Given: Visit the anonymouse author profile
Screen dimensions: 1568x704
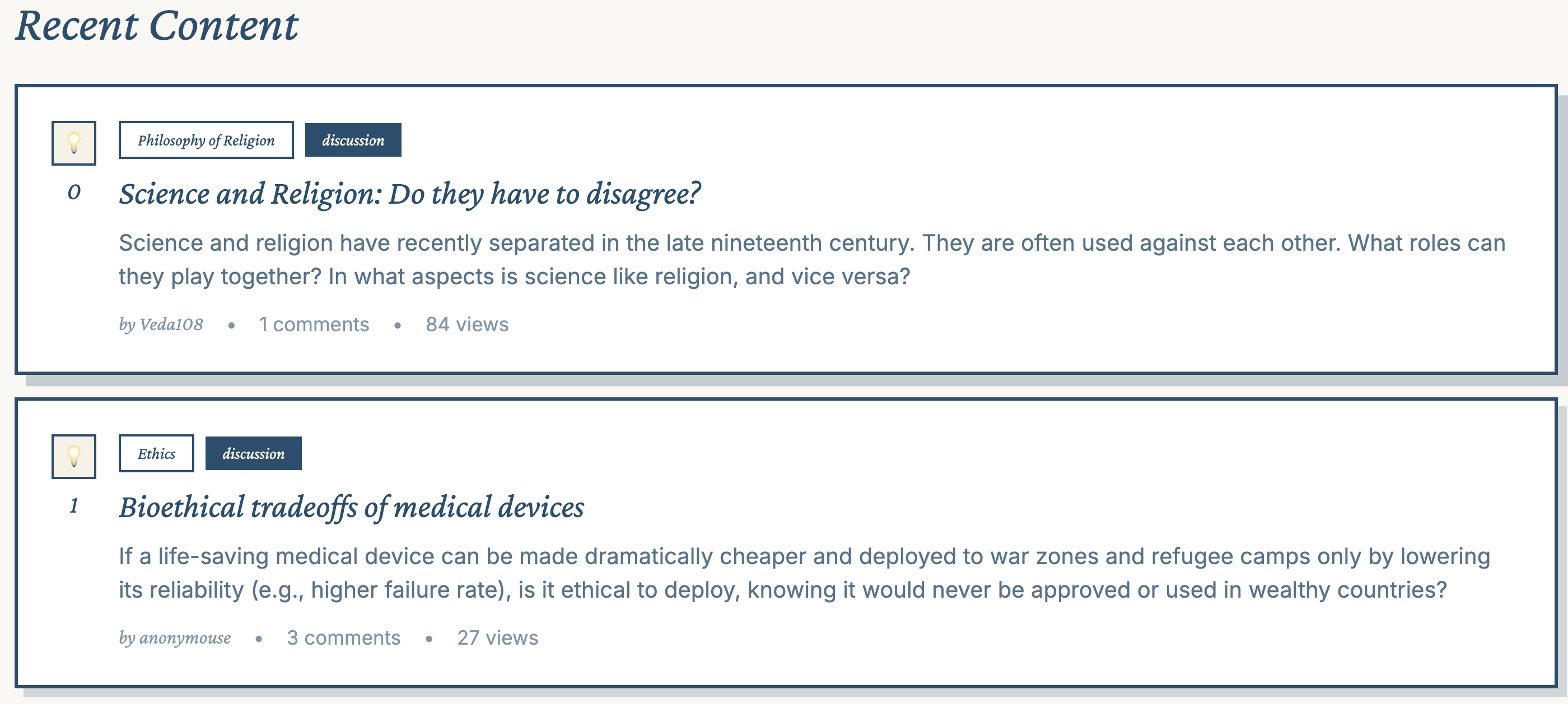Looking at the screenshot, I should coord(175,637).
